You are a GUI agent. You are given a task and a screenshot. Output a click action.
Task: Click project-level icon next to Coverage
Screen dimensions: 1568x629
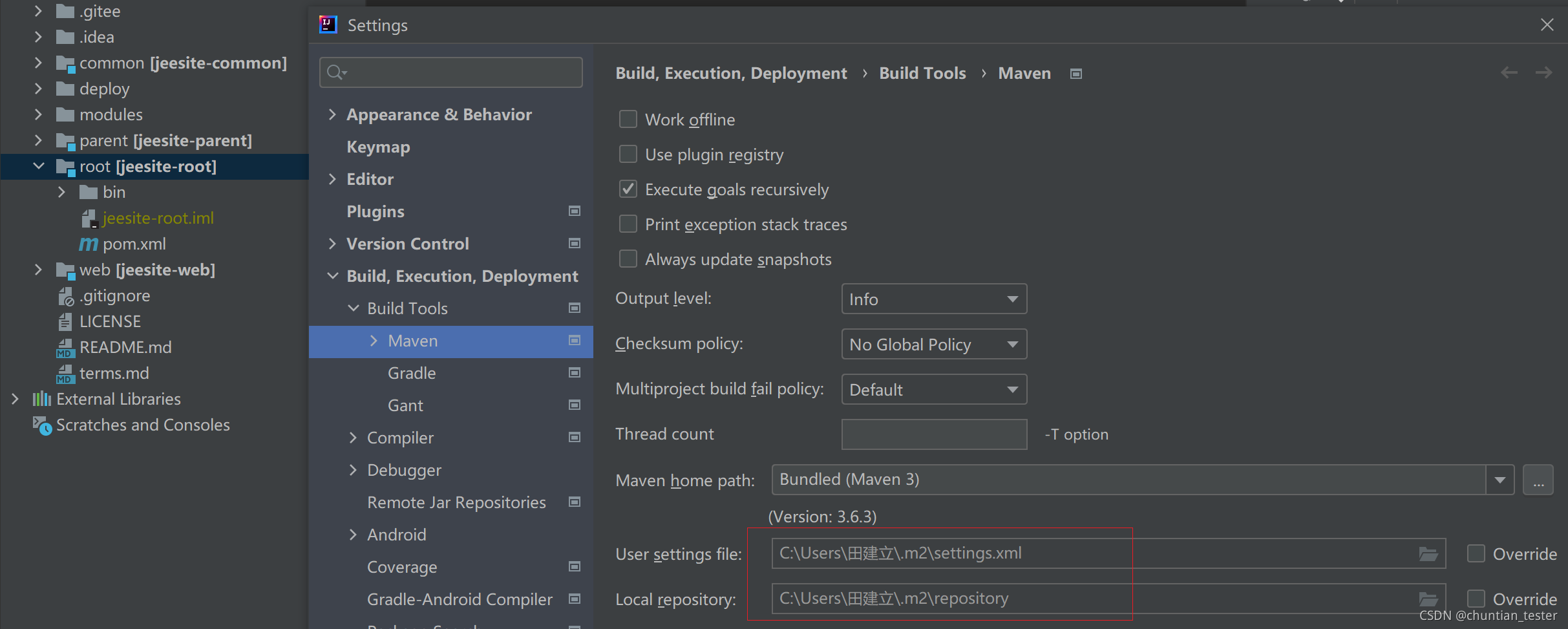point(575,567)
